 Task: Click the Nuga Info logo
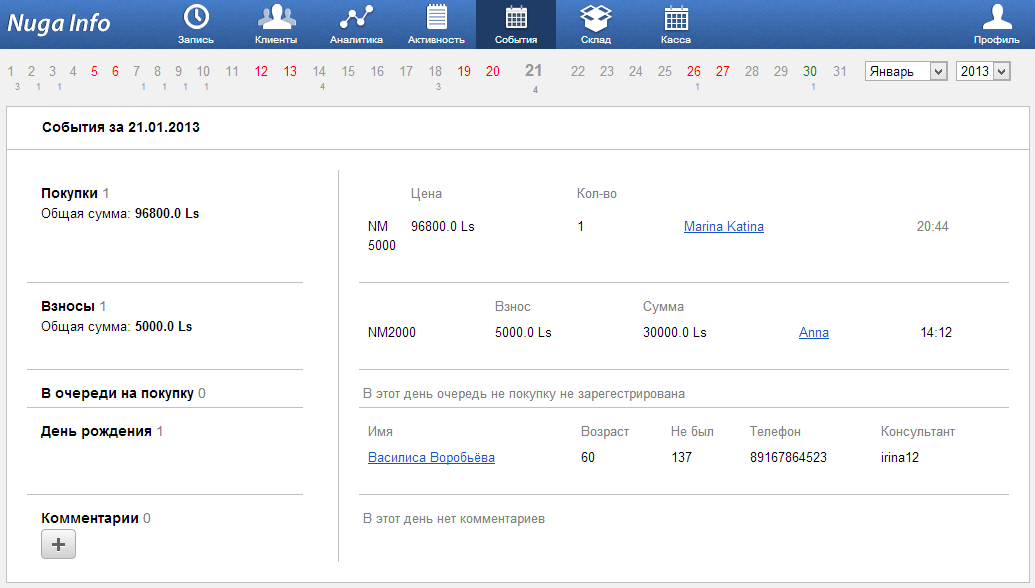pos(60,23)
